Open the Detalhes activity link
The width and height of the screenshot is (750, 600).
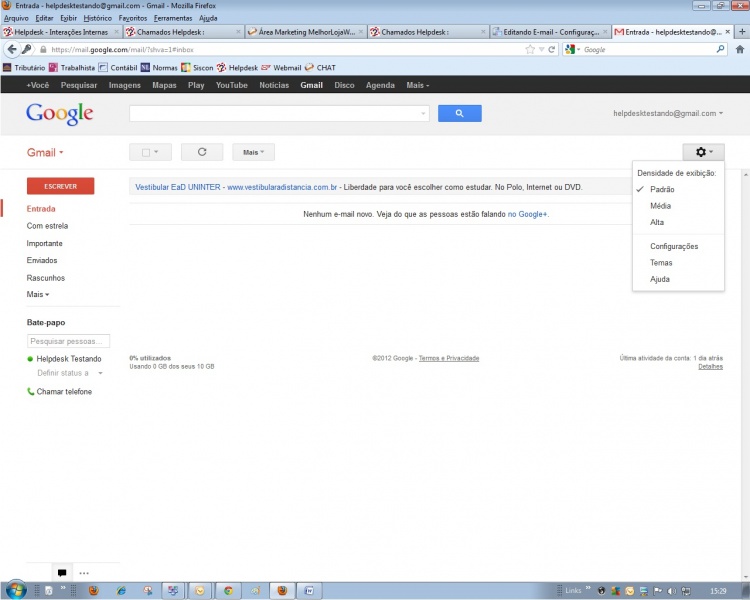[x=710, y=367]
